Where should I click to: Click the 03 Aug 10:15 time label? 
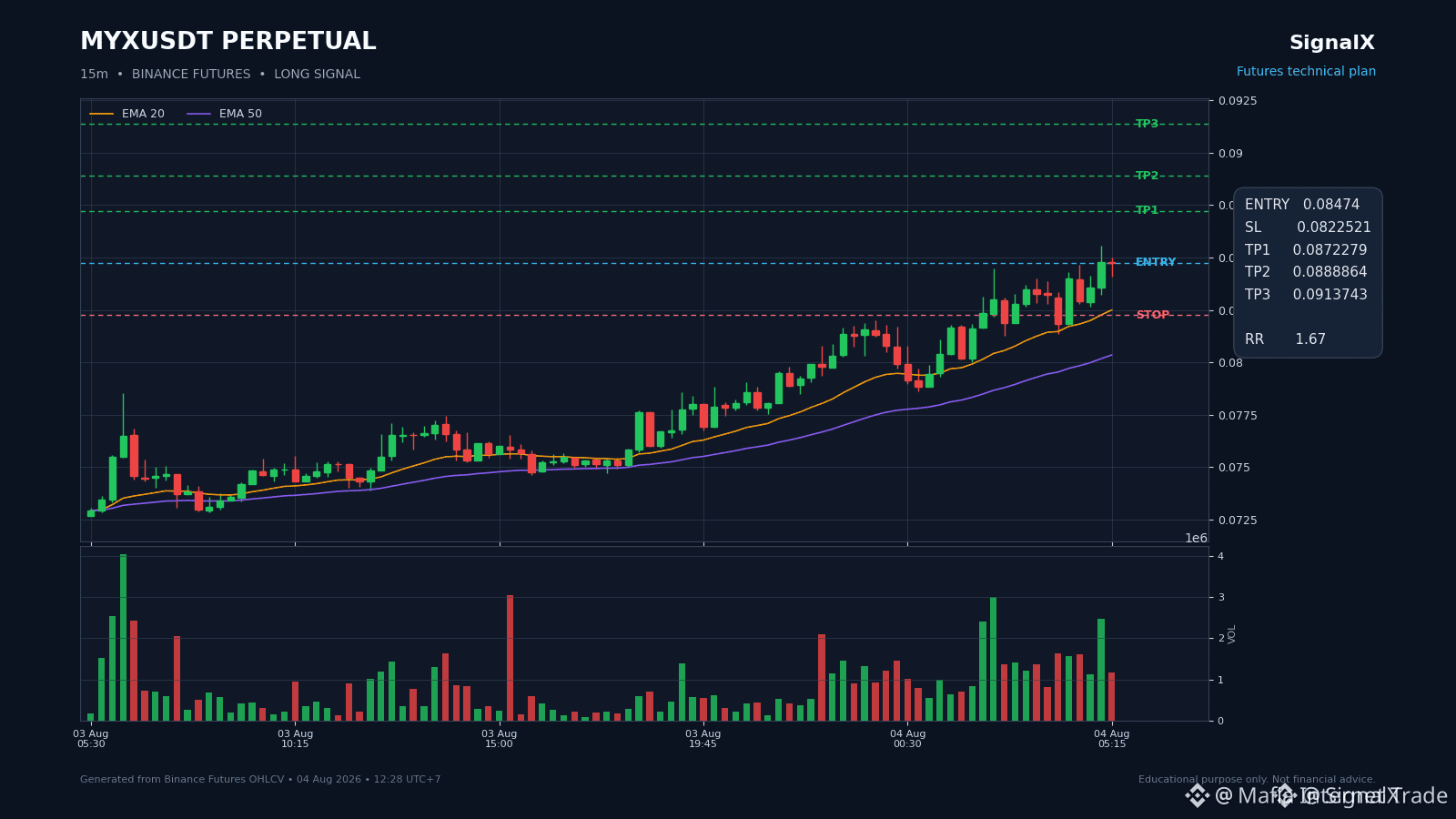[x=295, y=739]
